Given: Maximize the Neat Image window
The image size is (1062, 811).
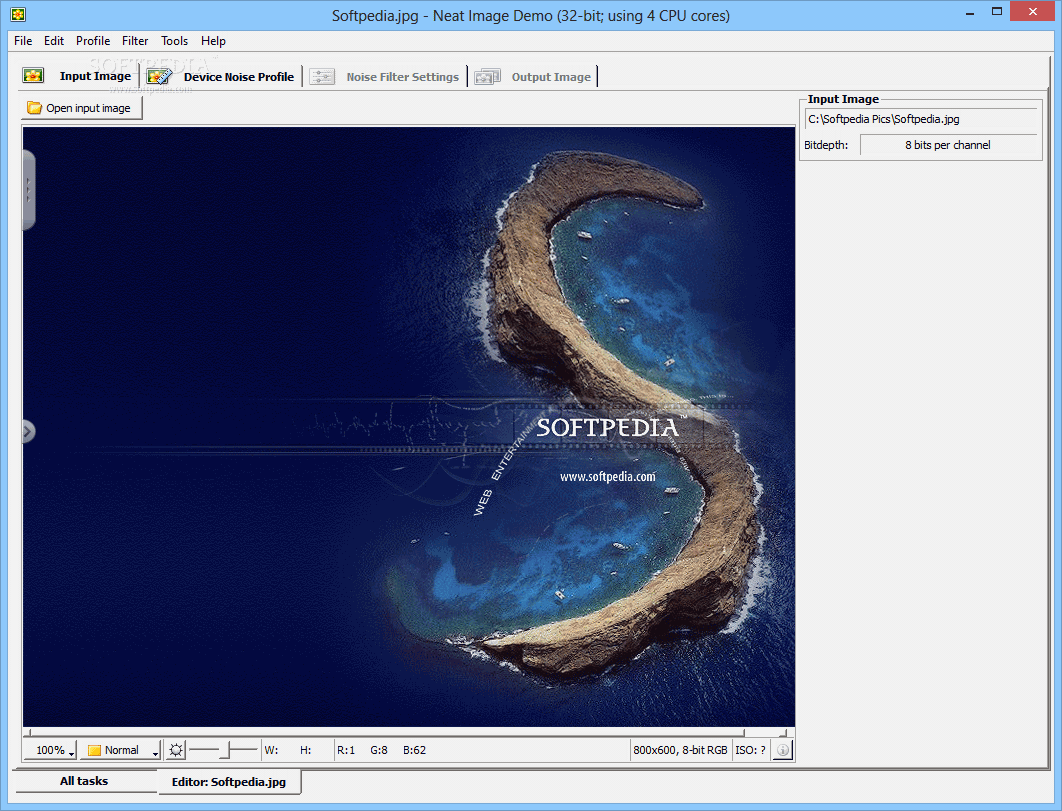Looking at the screenshot, I should [996, 12].
